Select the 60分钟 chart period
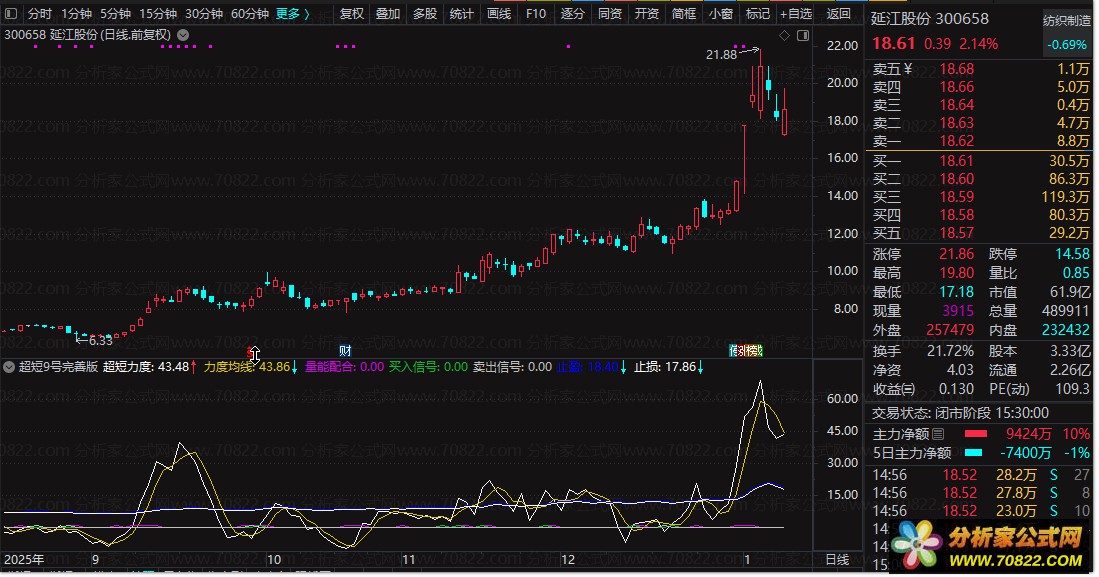This screenshot has height=577, width=1099. coord(249,14)
